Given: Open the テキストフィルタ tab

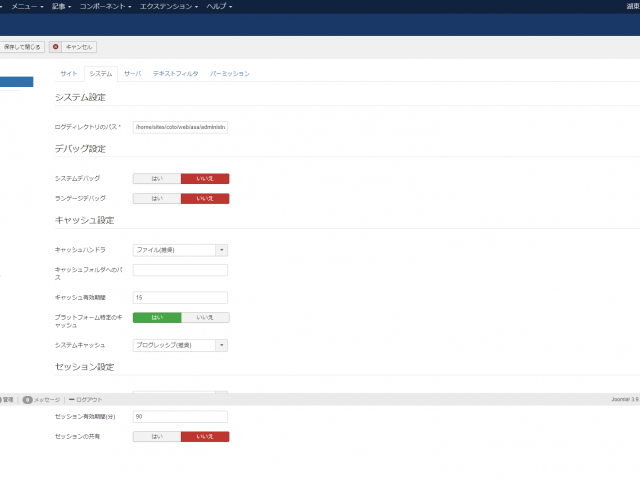Looking at the screenshot, I should 176,74.
